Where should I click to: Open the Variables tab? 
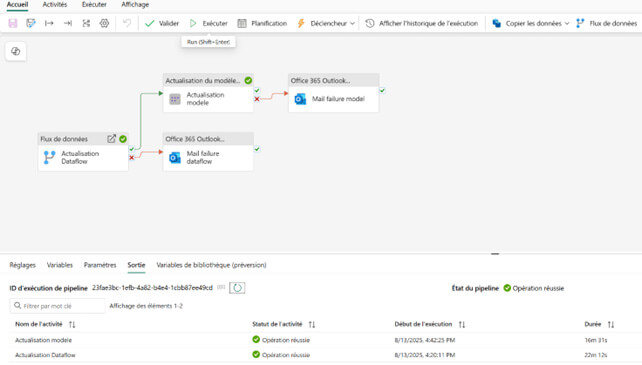[60, 265]
